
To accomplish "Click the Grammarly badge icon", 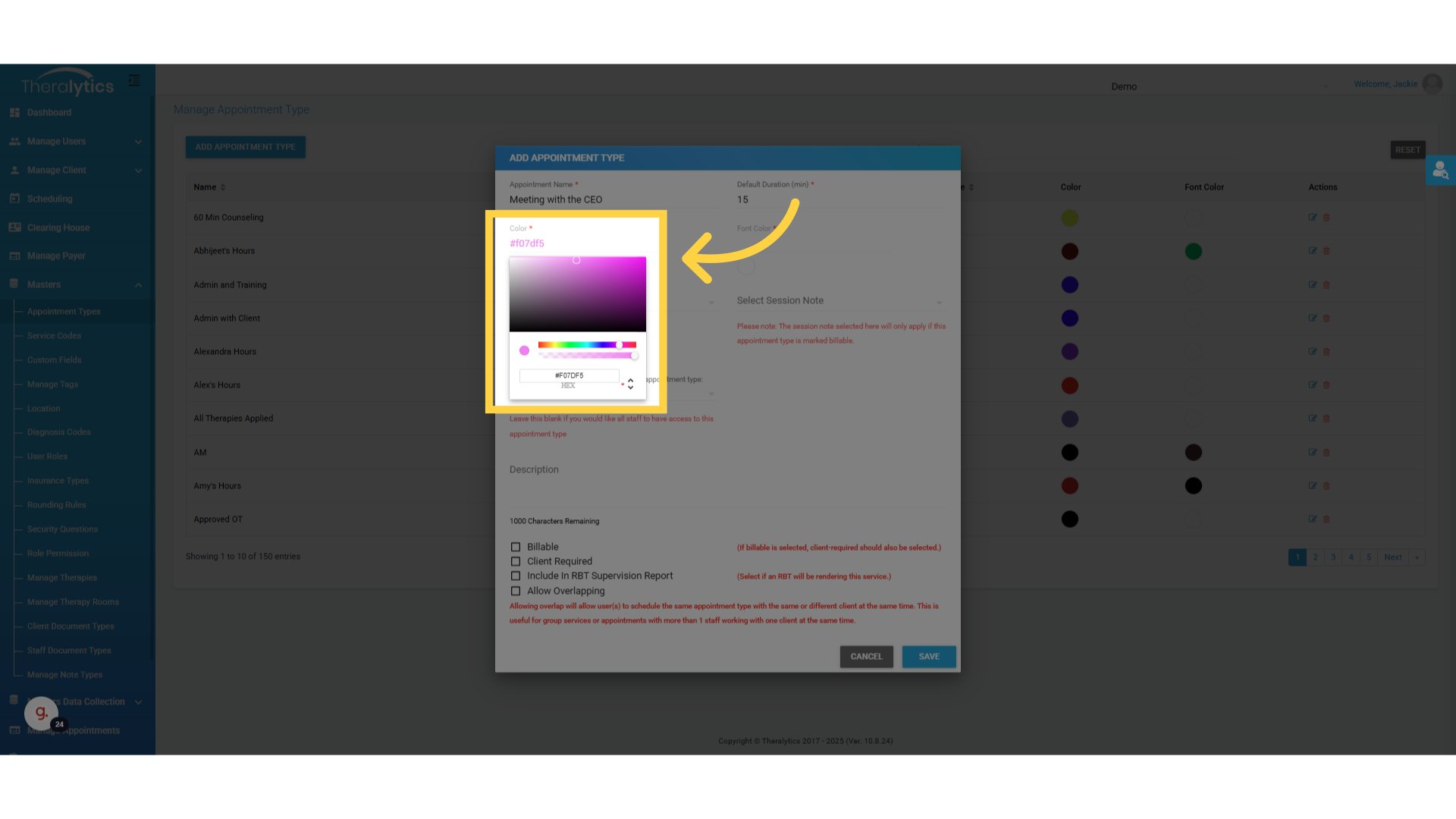I will pos(42,713).
